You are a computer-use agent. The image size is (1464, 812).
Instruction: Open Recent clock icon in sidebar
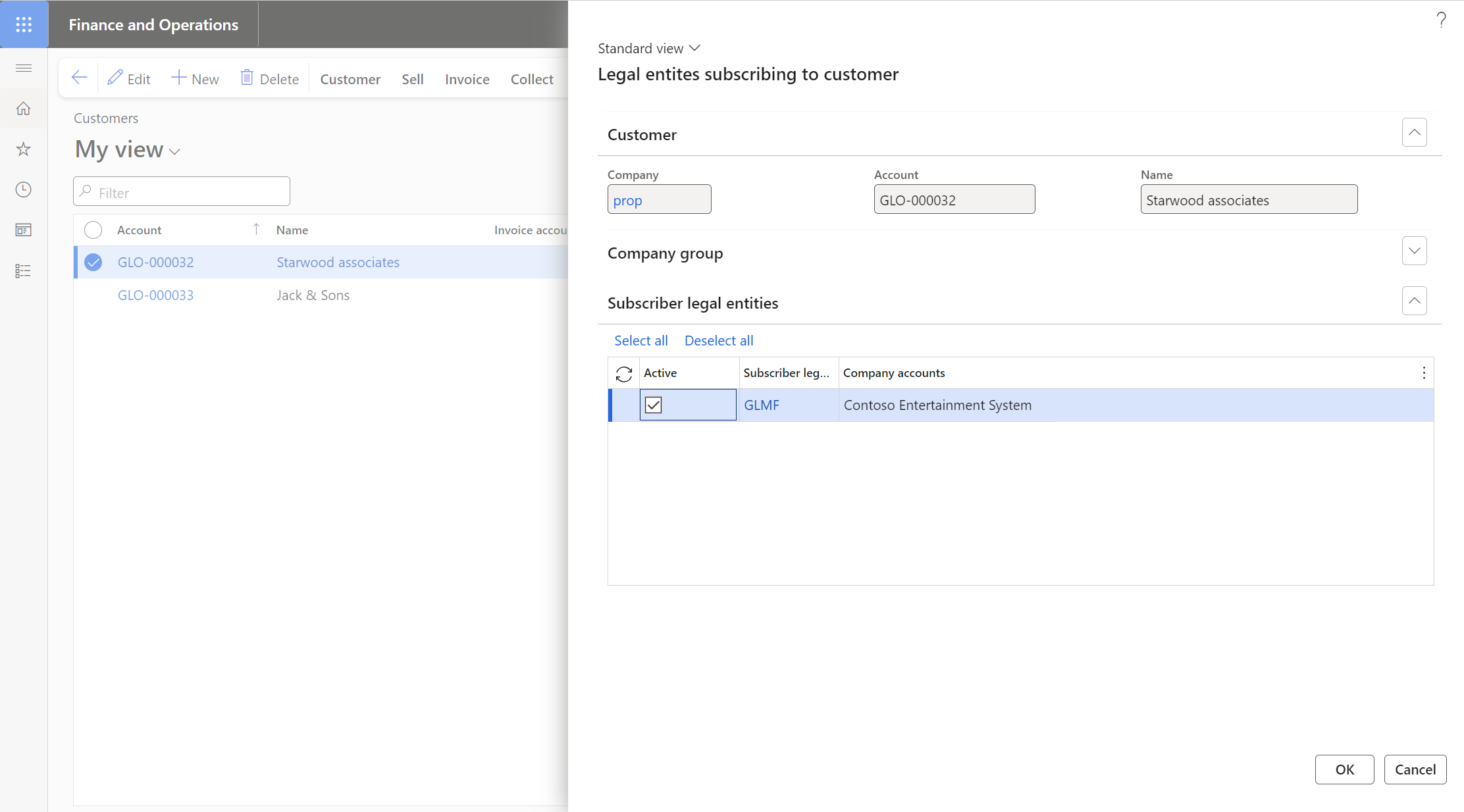pyautogui.click(x=24, y=190)
